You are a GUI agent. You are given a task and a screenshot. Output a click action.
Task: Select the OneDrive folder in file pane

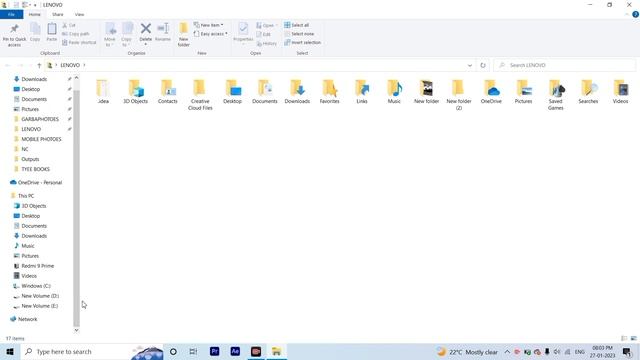[491, 91]
